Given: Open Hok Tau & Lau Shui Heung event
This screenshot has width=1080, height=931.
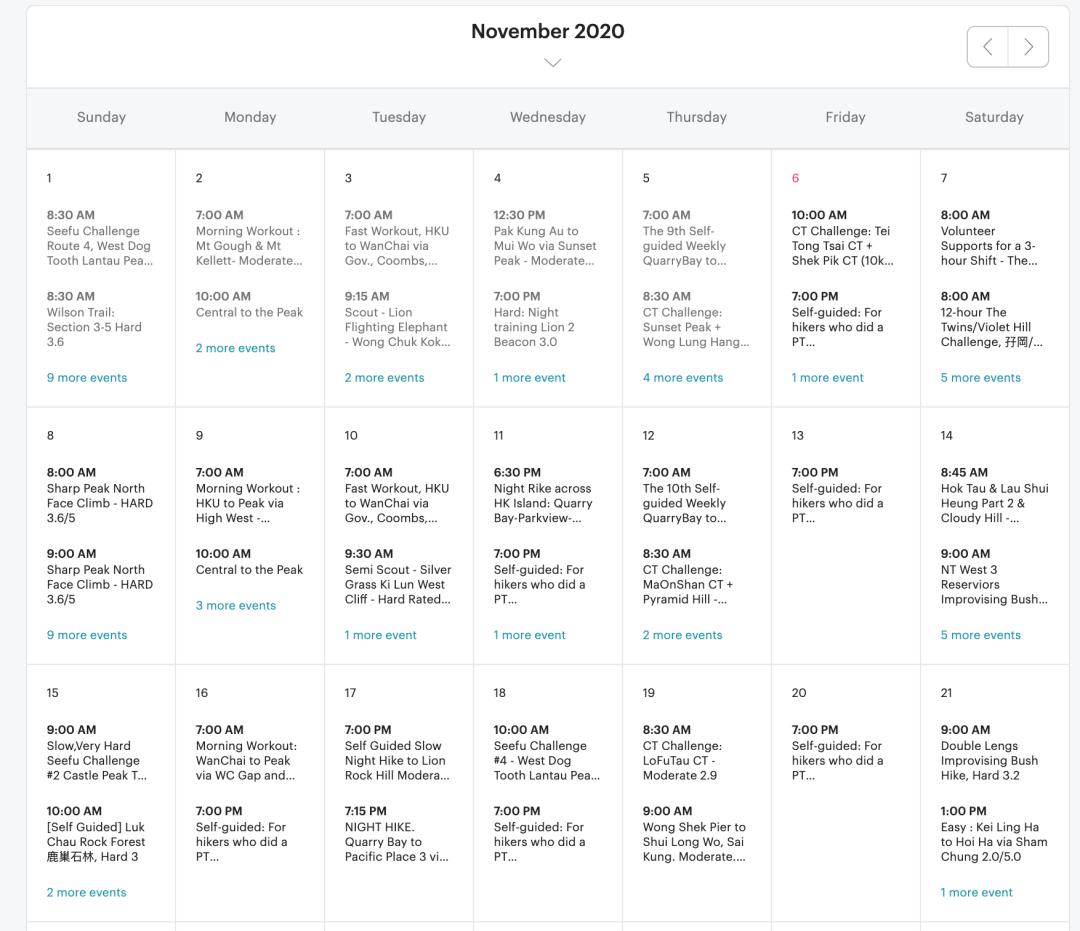Looking at the screenshot, I should click(x=994, y=503).
